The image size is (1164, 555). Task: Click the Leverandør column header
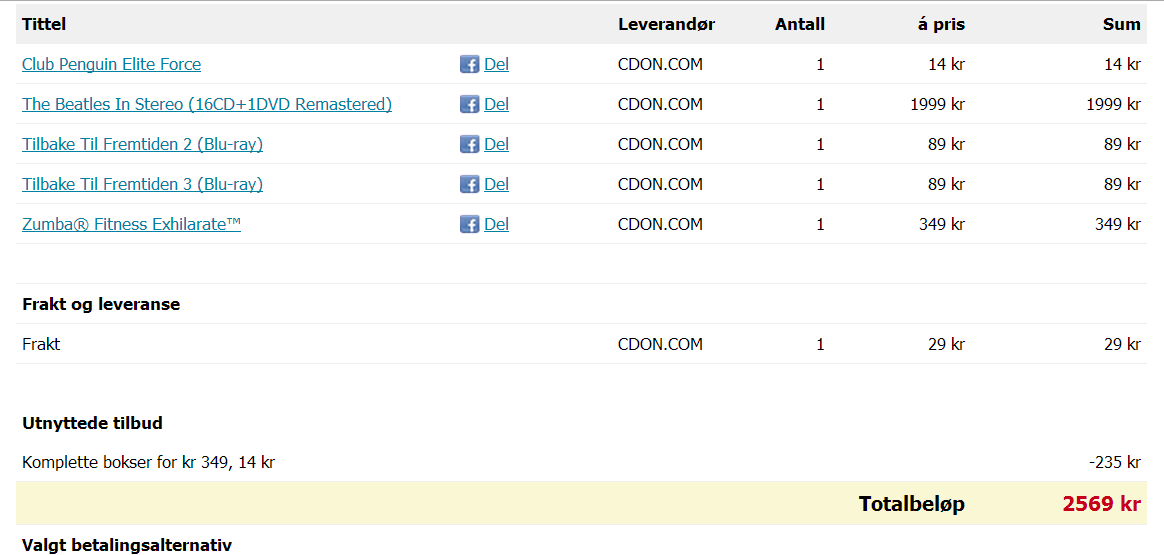[x=666, y=24]
